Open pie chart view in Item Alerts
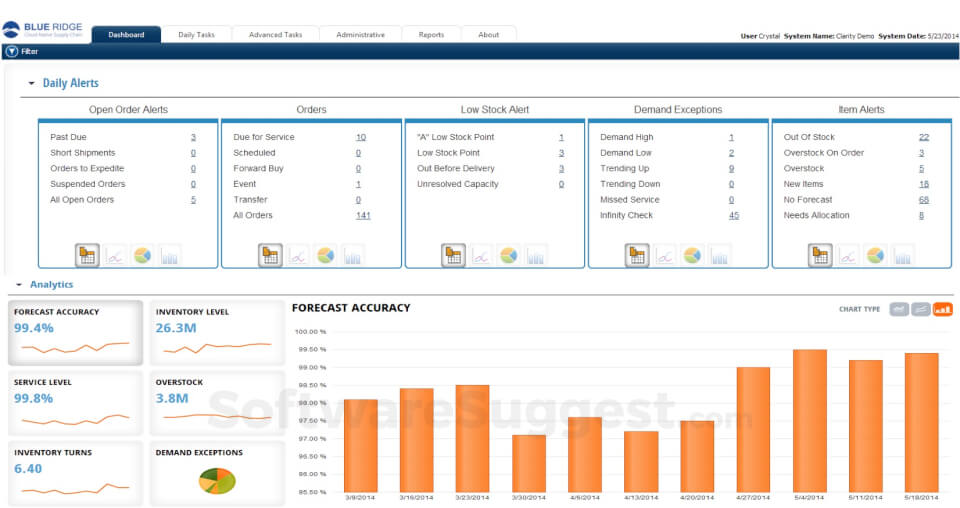Screen dimensions: 960x508 [x=875, y=255]
